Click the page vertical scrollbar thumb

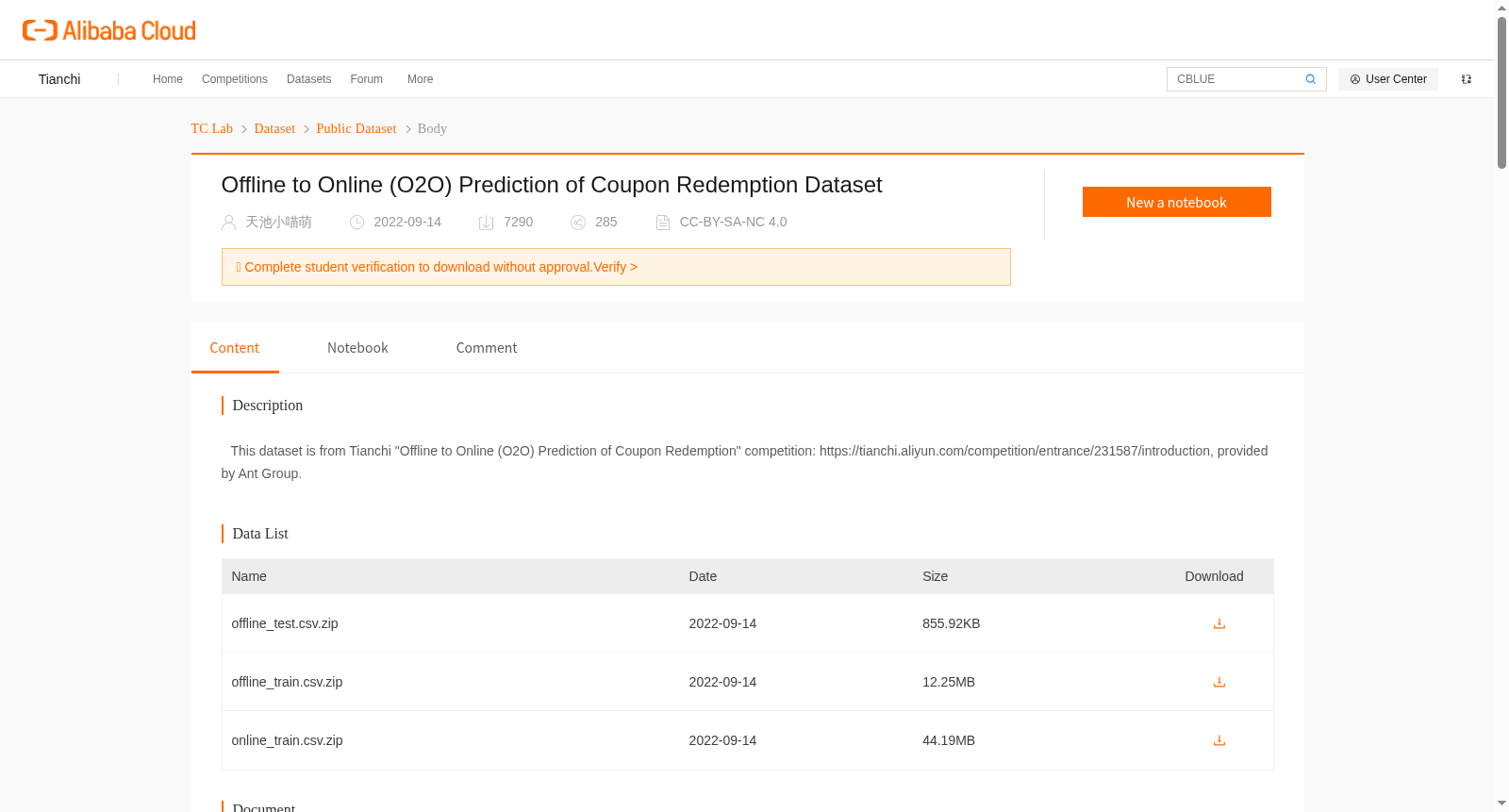(1501, 91)
